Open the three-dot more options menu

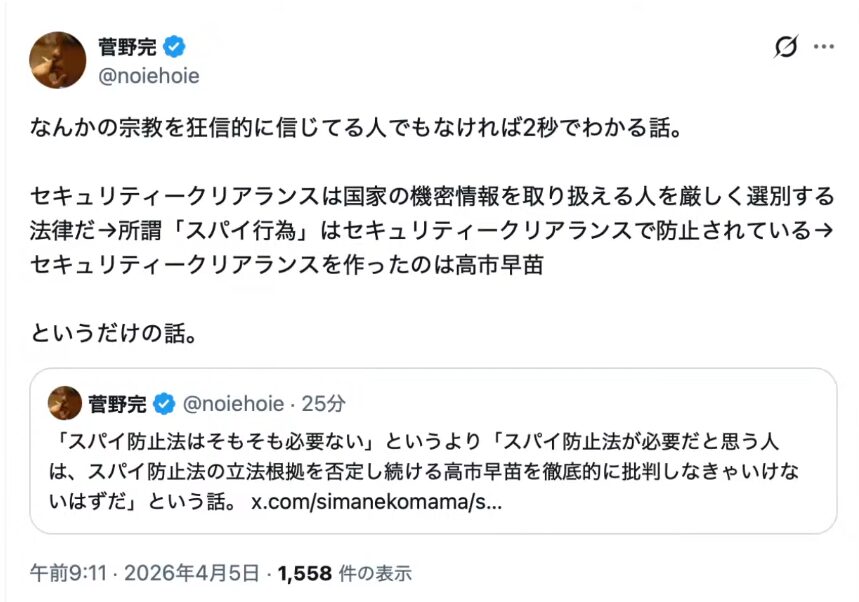point(823,47)
